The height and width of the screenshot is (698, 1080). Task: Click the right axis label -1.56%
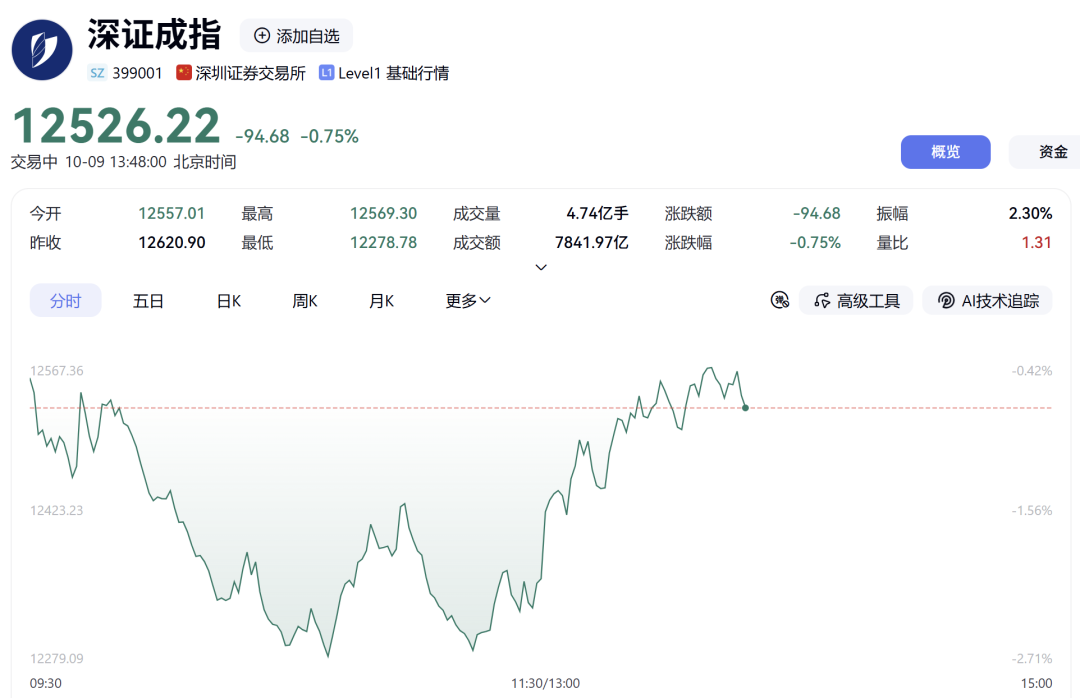click(x=1032, y=511)
